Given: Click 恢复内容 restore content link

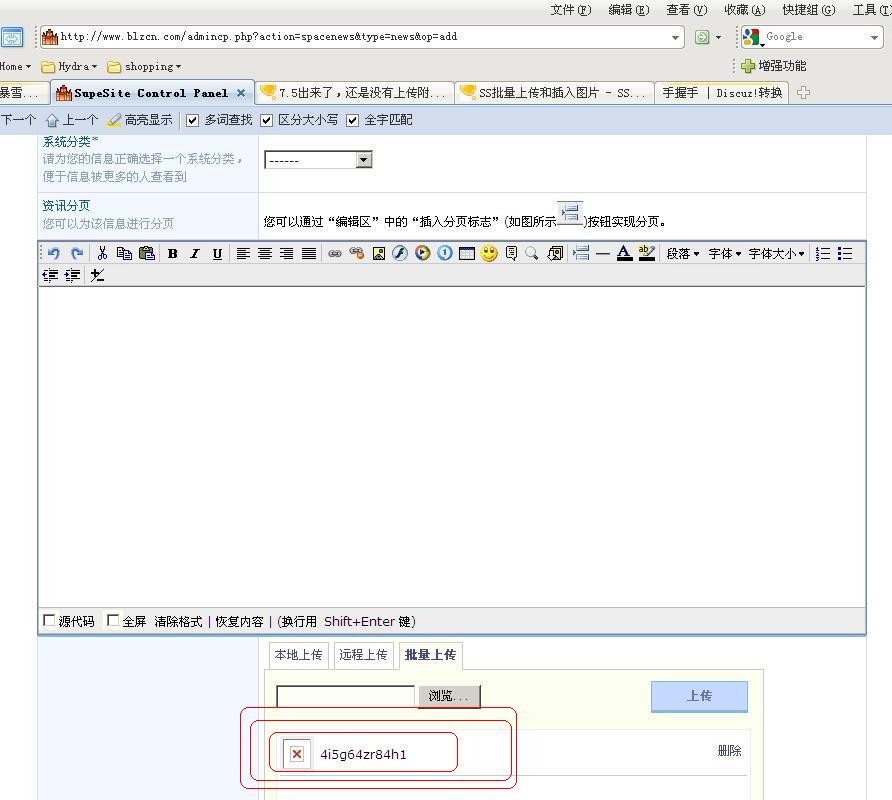Looking at the screenshot, I should (239, 621).
